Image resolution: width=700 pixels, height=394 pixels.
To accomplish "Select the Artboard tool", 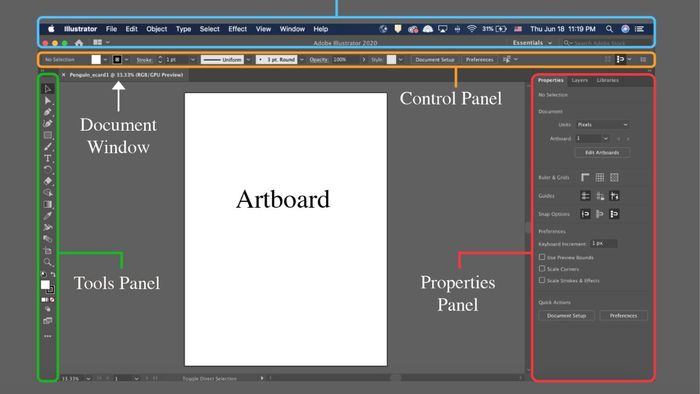I will coord(48,251).
